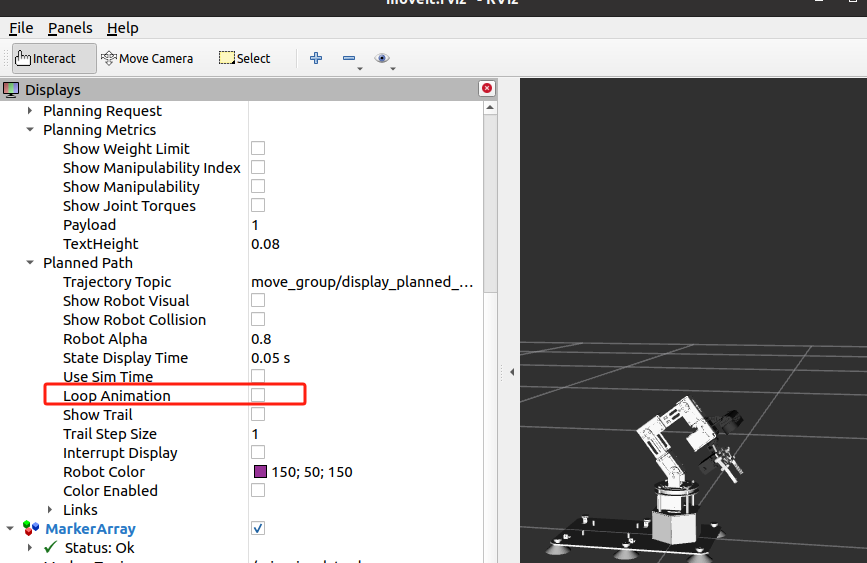Enable Show Robot Collision checkbox

(258, 319)
